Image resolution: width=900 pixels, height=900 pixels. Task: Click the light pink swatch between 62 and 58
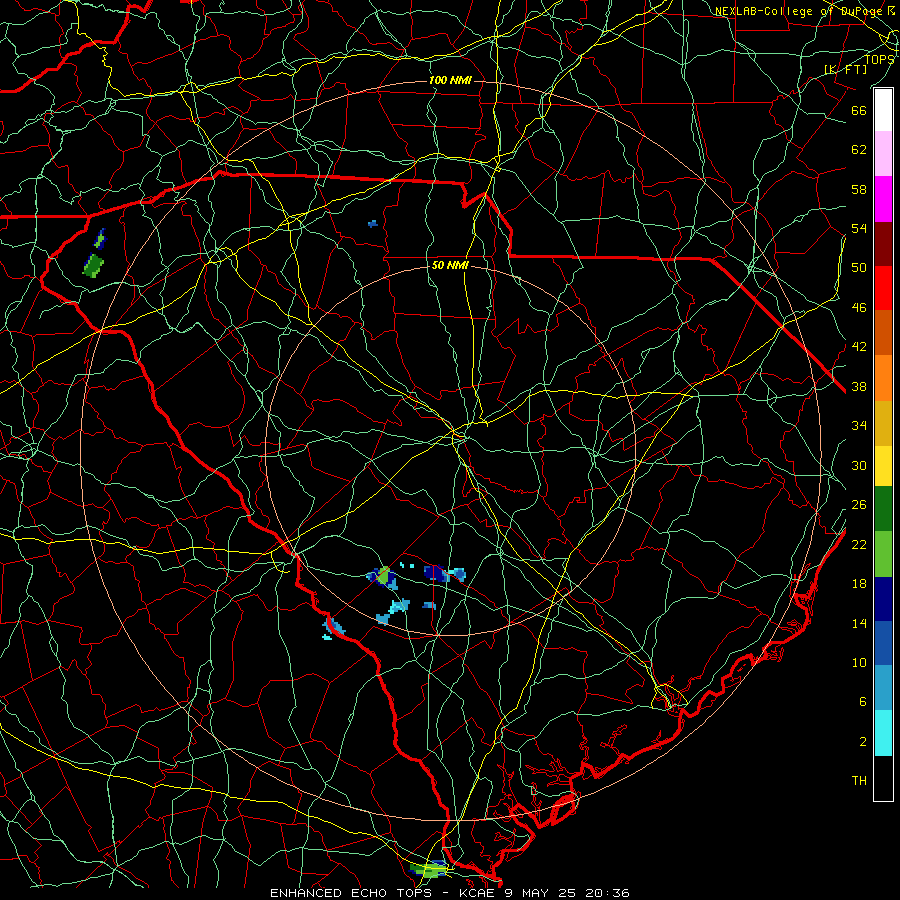(x=883, y=154)
